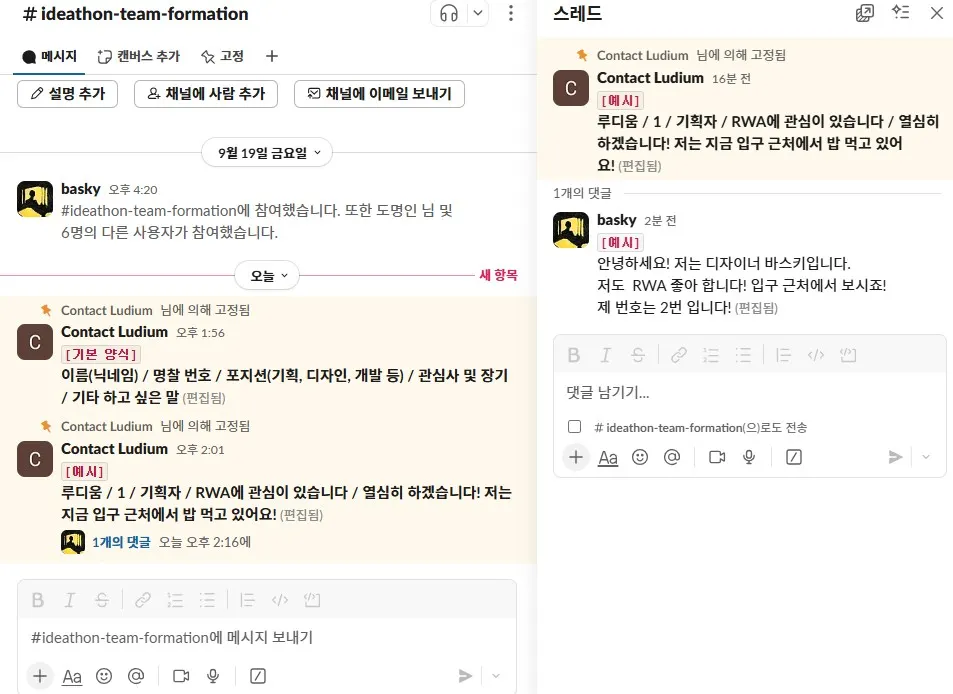Click 채널에 사람 추가 button

click(x=206, y=94)
